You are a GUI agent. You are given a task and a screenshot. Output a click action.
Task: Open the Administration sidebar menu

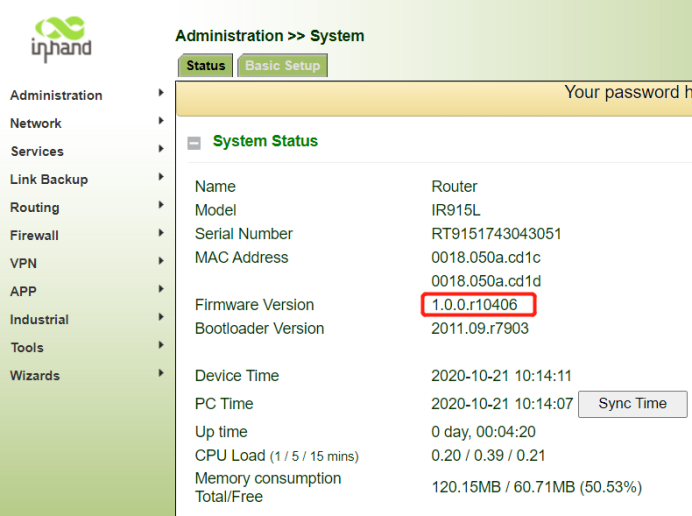pos(56,95)
